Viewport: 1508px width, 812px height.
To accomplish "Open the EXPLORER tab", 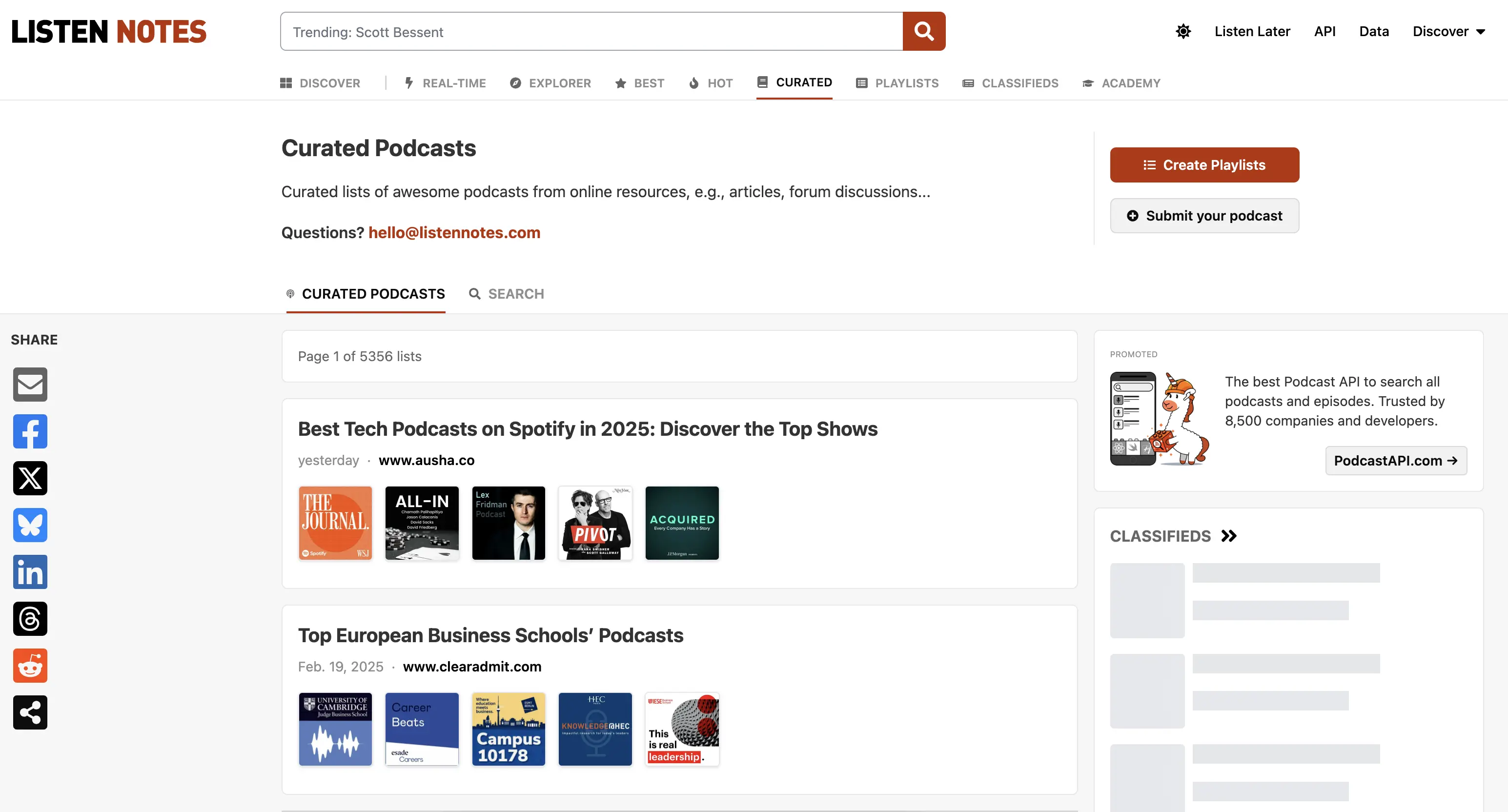I will pos(550,83).
